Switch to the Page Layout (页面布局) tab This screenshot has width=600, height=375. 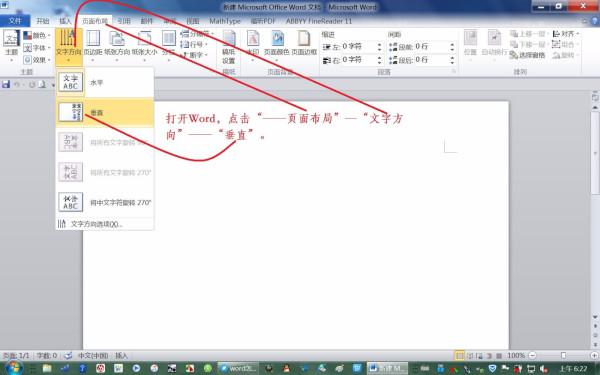click(95, 21)
